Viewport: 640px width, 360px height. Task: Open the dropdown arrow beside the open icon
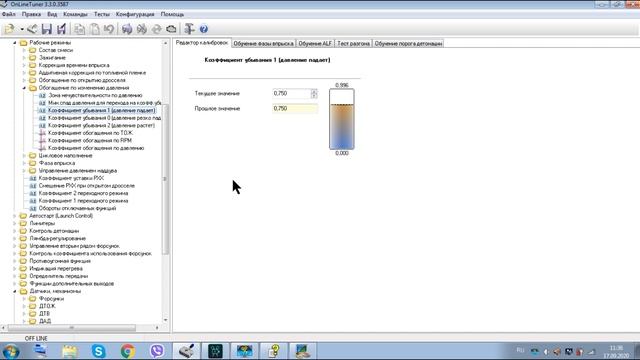22,29
